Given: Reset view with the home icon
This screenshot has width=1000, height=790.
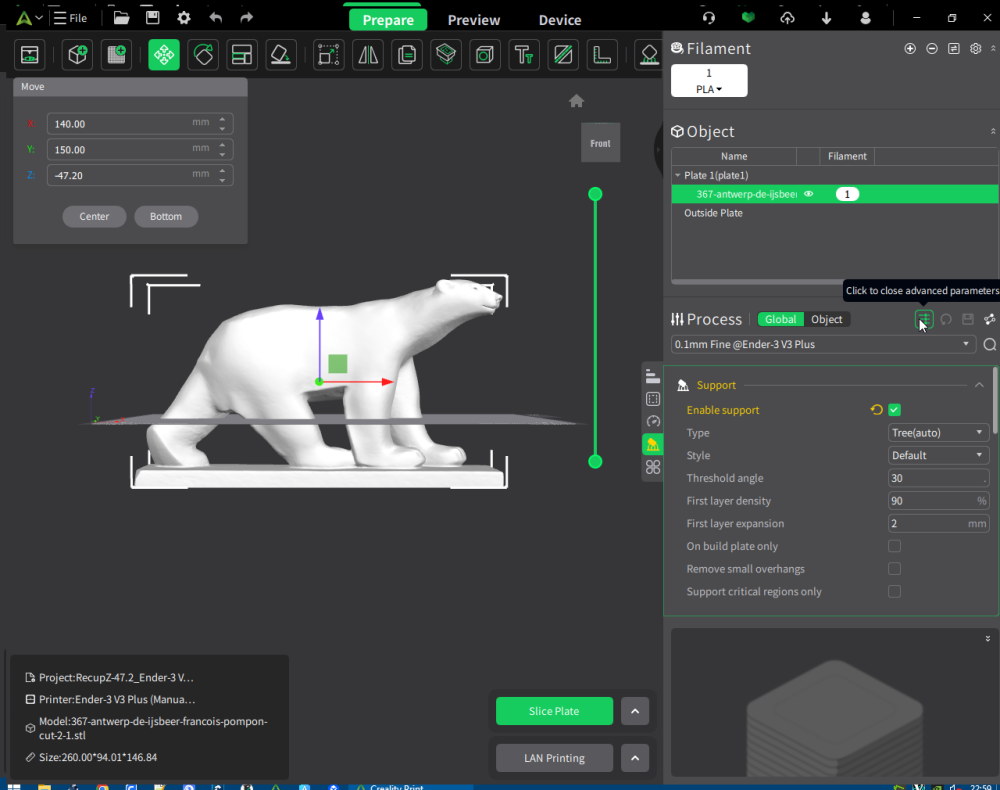Looking at the screenshot, I should 577,101.
